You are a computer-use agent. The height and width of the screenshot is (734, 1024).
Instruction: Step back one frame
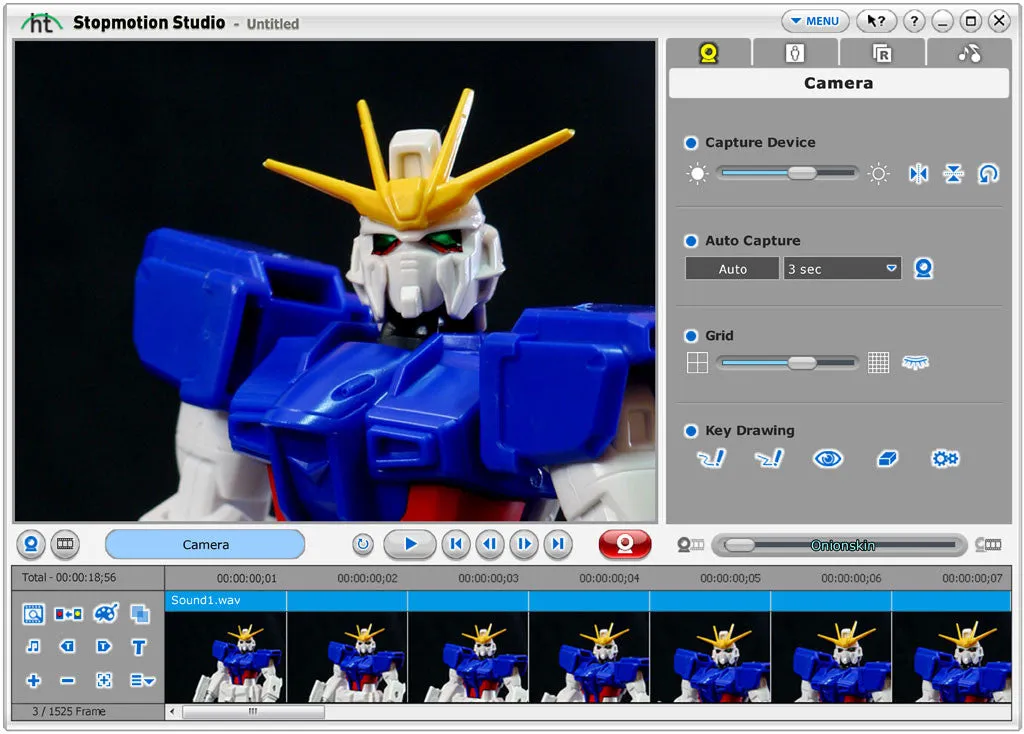[x=490, y=544]
